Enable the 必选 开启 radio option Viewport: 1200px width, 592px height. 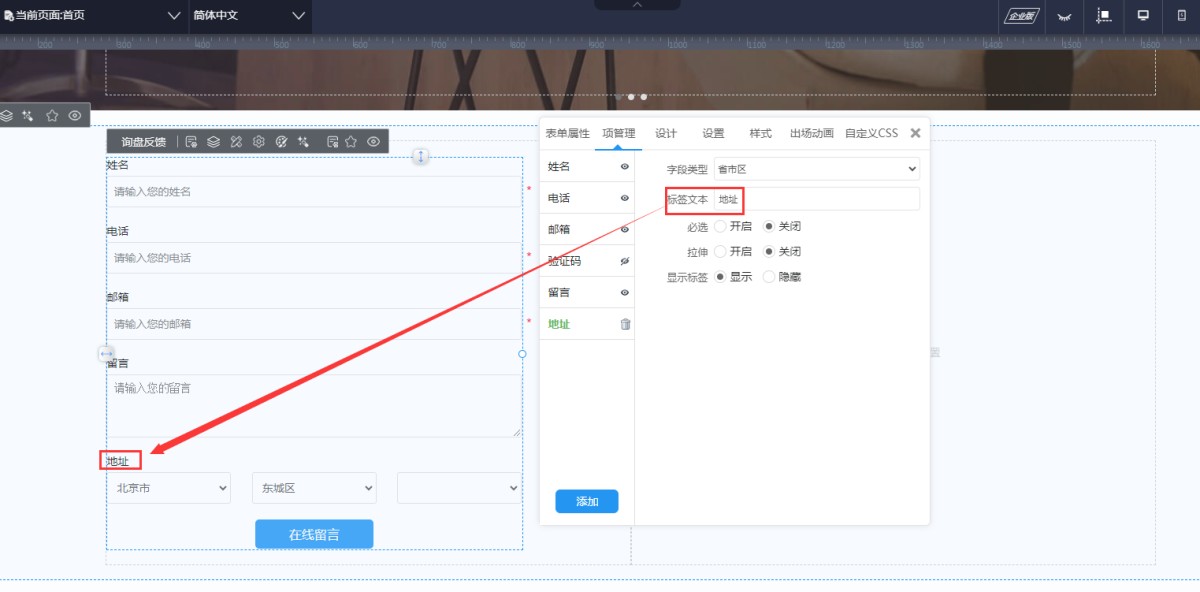tap(721, 227)
